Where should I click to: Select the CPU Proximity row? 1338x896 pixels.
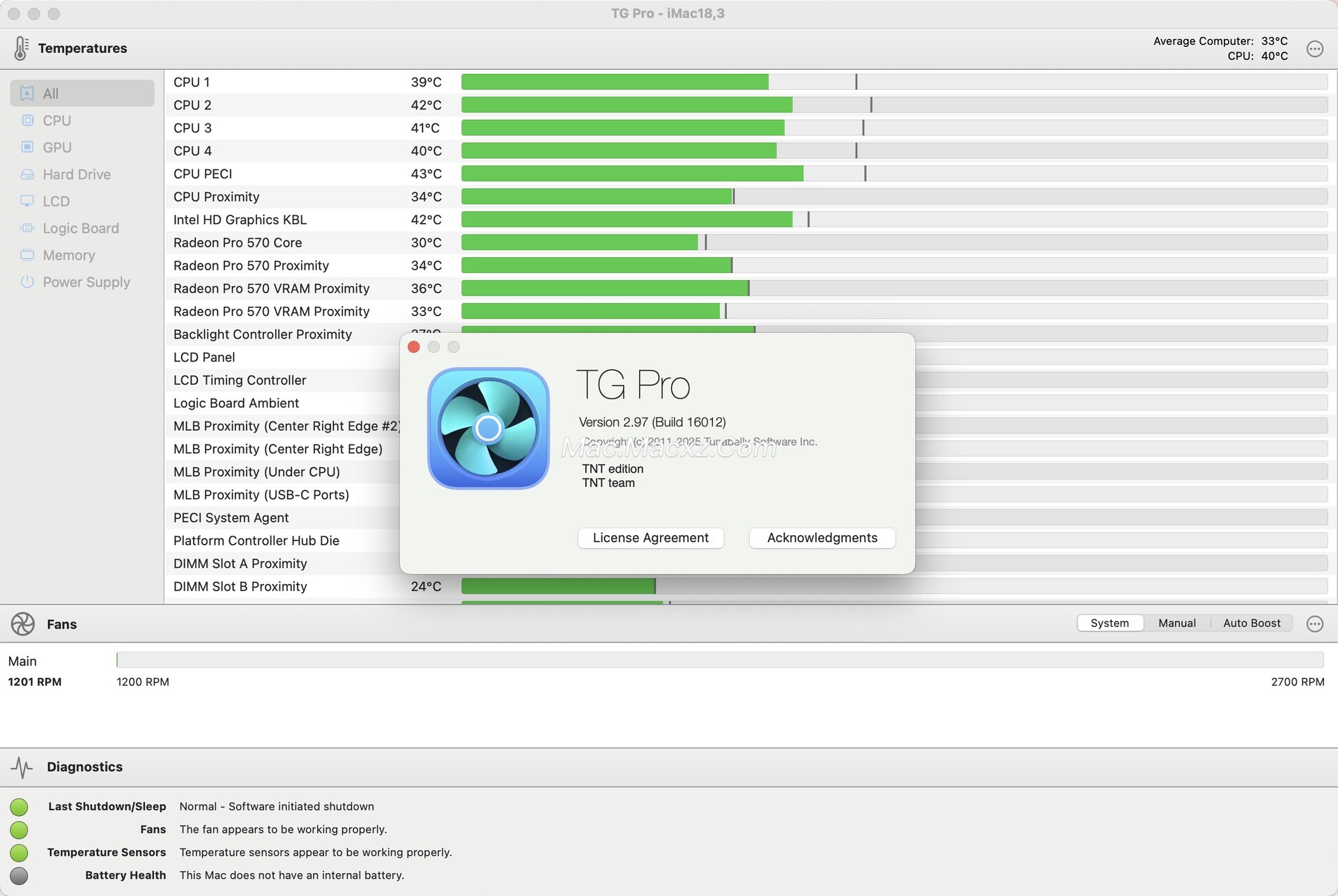tap(751, 196)
